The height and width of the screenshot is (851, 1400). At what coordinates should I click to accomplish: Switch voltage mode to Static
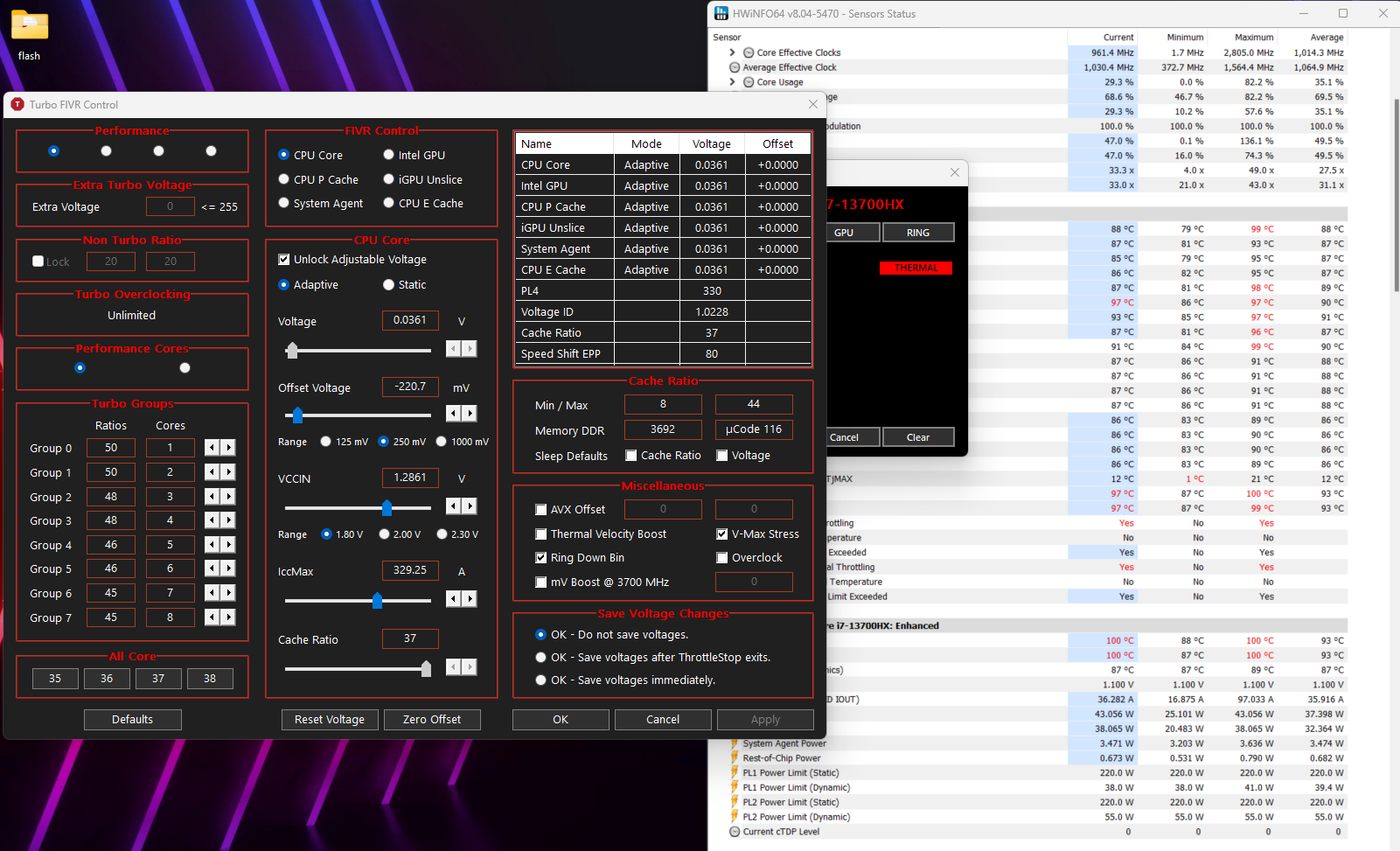click(x=388, y=285)
